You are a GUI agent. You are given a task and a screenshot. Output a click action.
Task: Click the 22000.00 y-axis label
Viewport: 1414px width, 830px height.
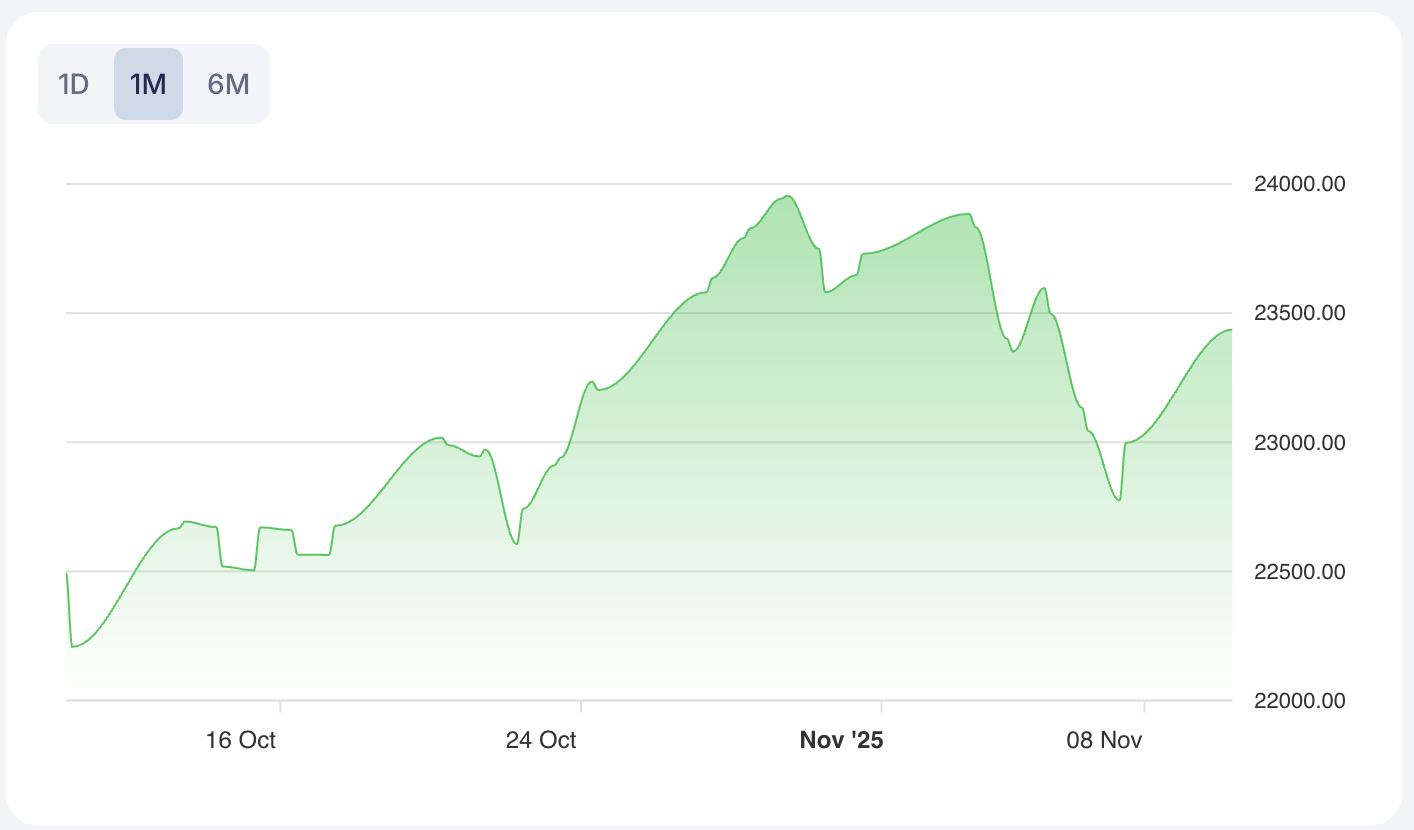[x=1299, y=701]
